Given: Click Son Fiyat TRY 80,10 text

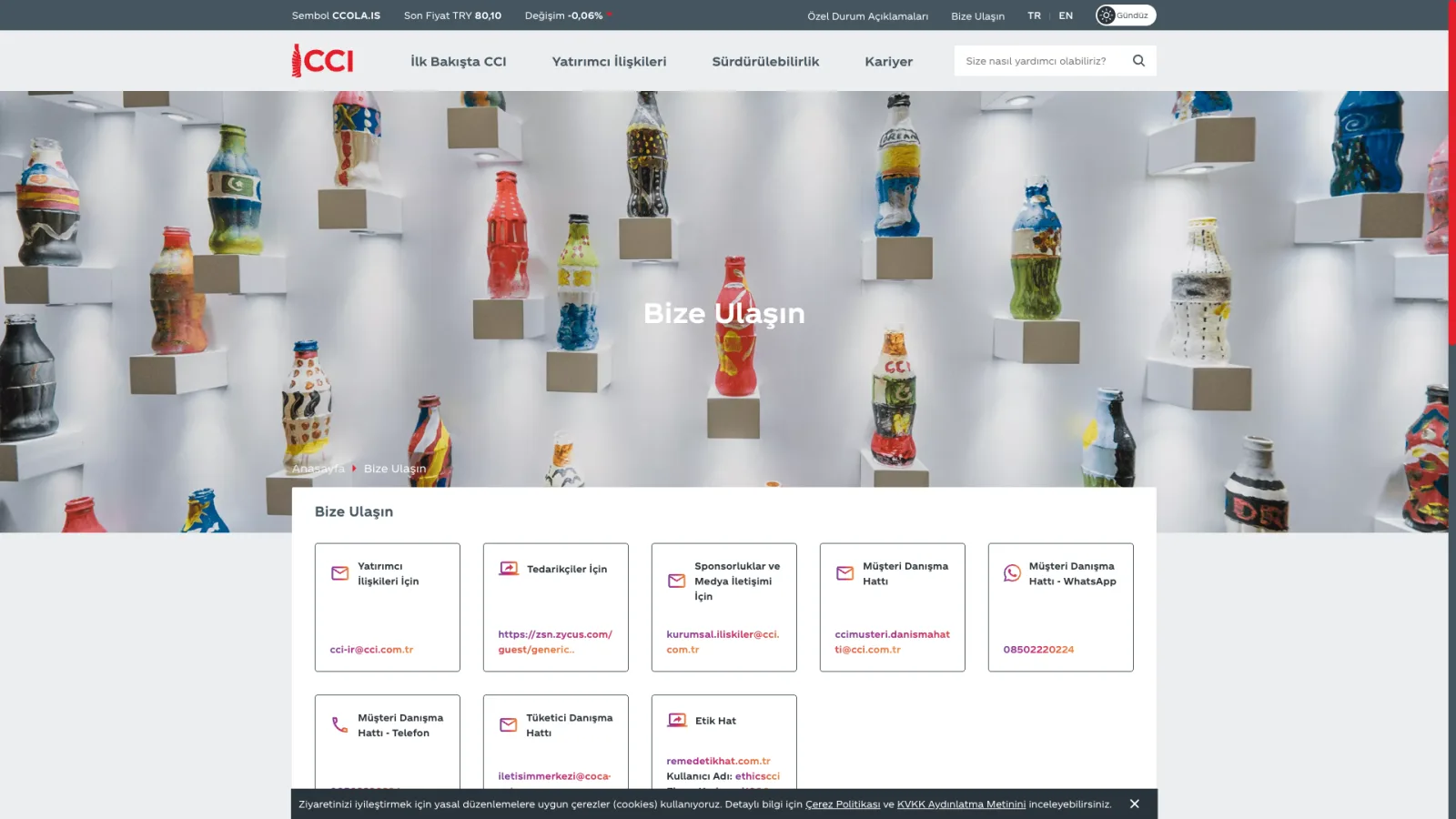Looking at the screenshot, I should point(452,15).
